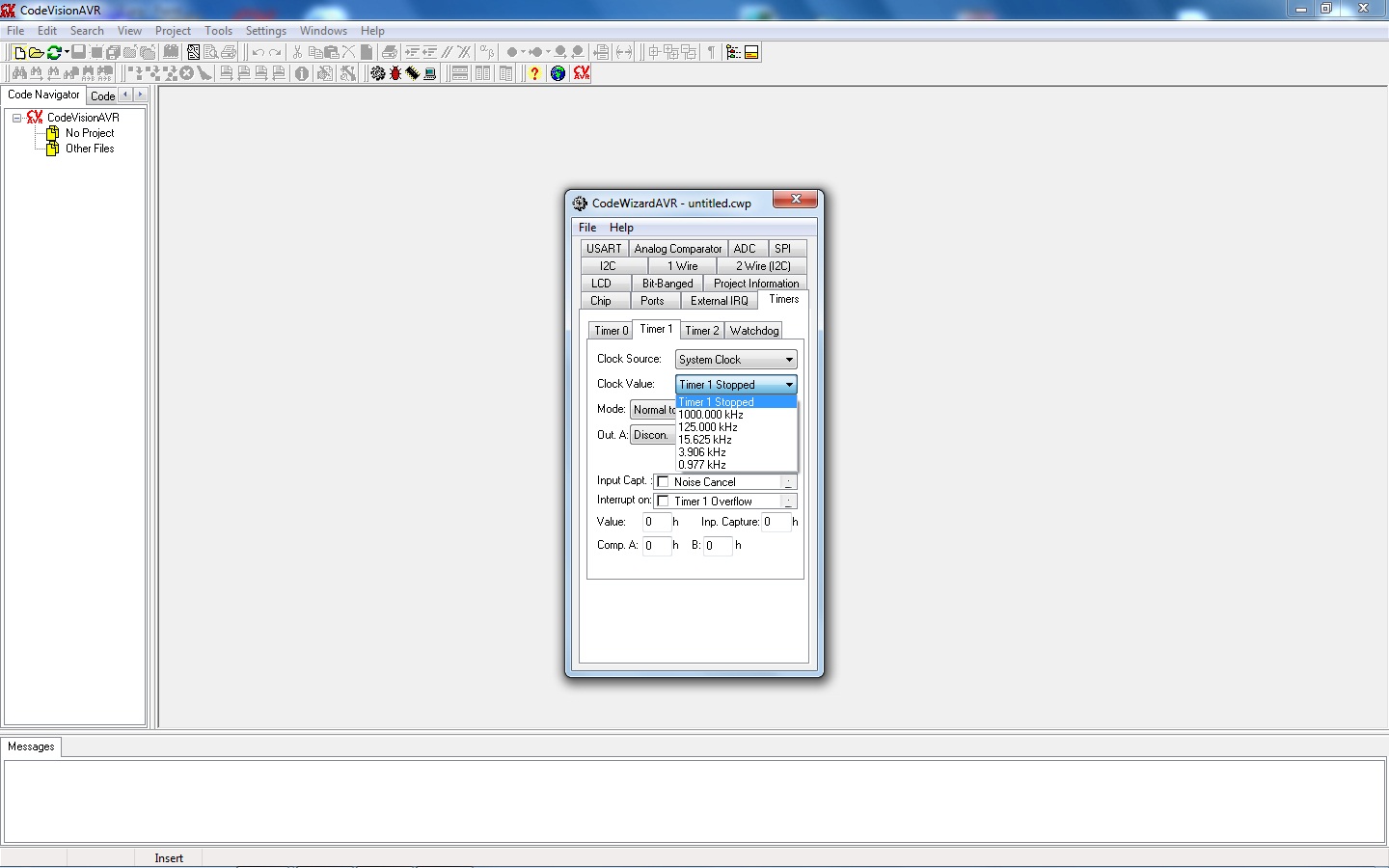Image resolution: width=1389 pixels, height=868 pixels.
Task: Click the globe web icon in toolbar
Action: [x=558, y=73]
